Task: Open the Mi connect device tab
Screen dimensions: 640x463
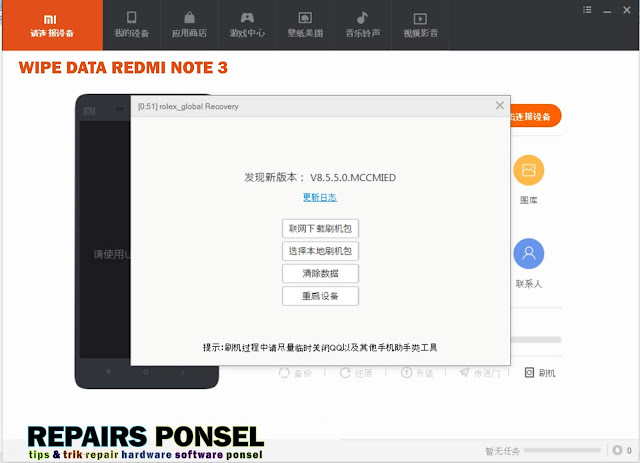Action: (x=52, y=25)
